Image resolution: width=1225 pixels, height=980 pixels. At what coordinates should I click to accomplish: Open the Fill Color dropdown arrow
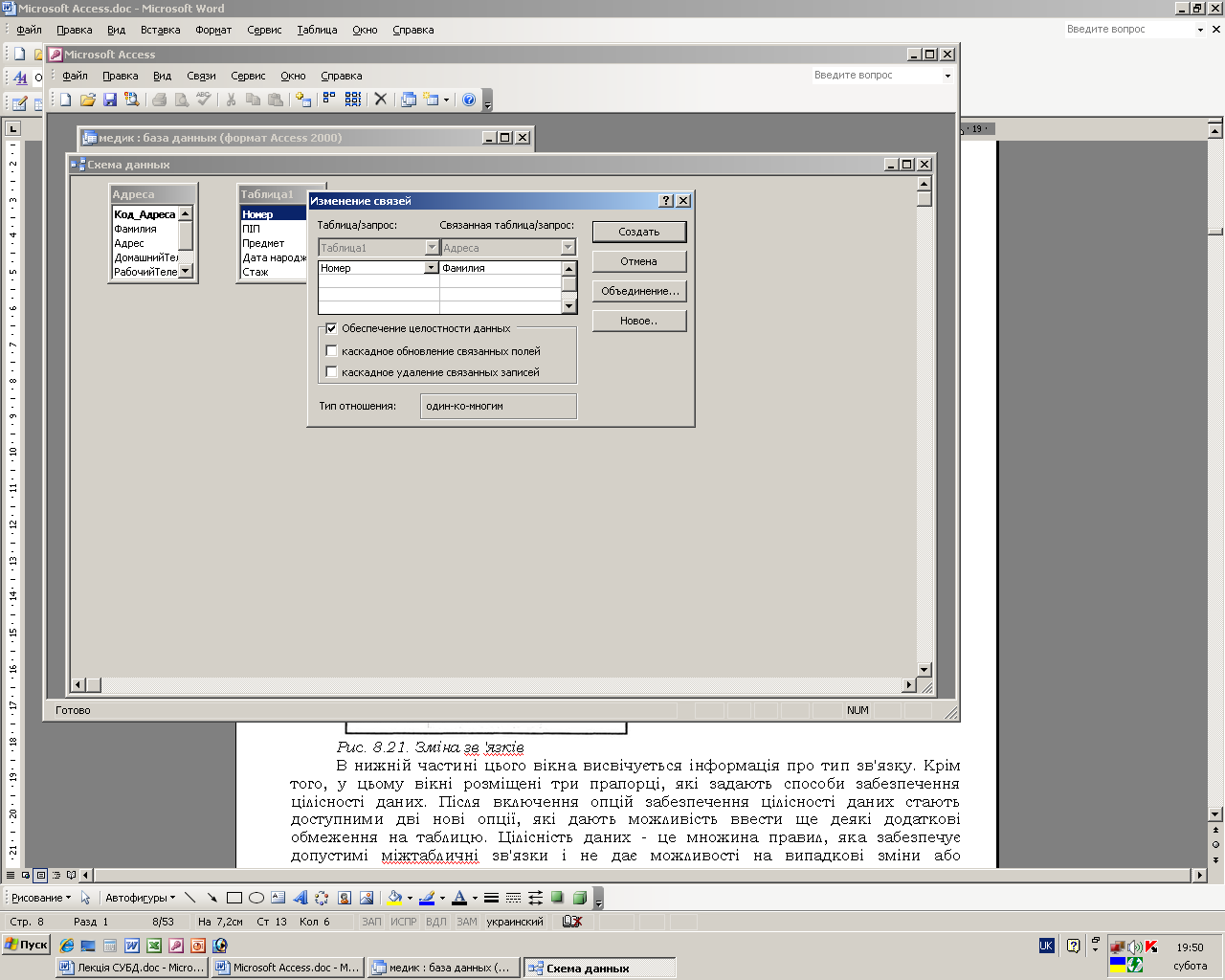(x=410, y=898)
